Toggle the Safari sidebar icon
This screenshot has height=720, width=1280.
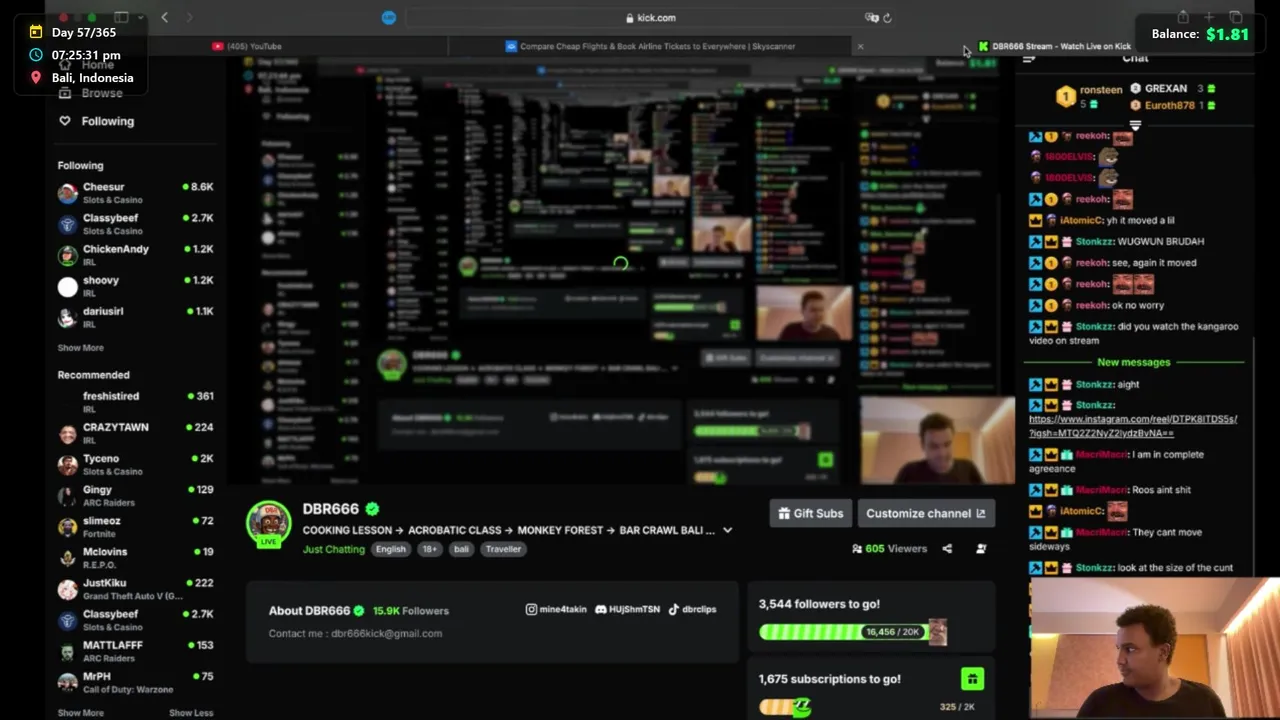[x=121, y=17]
